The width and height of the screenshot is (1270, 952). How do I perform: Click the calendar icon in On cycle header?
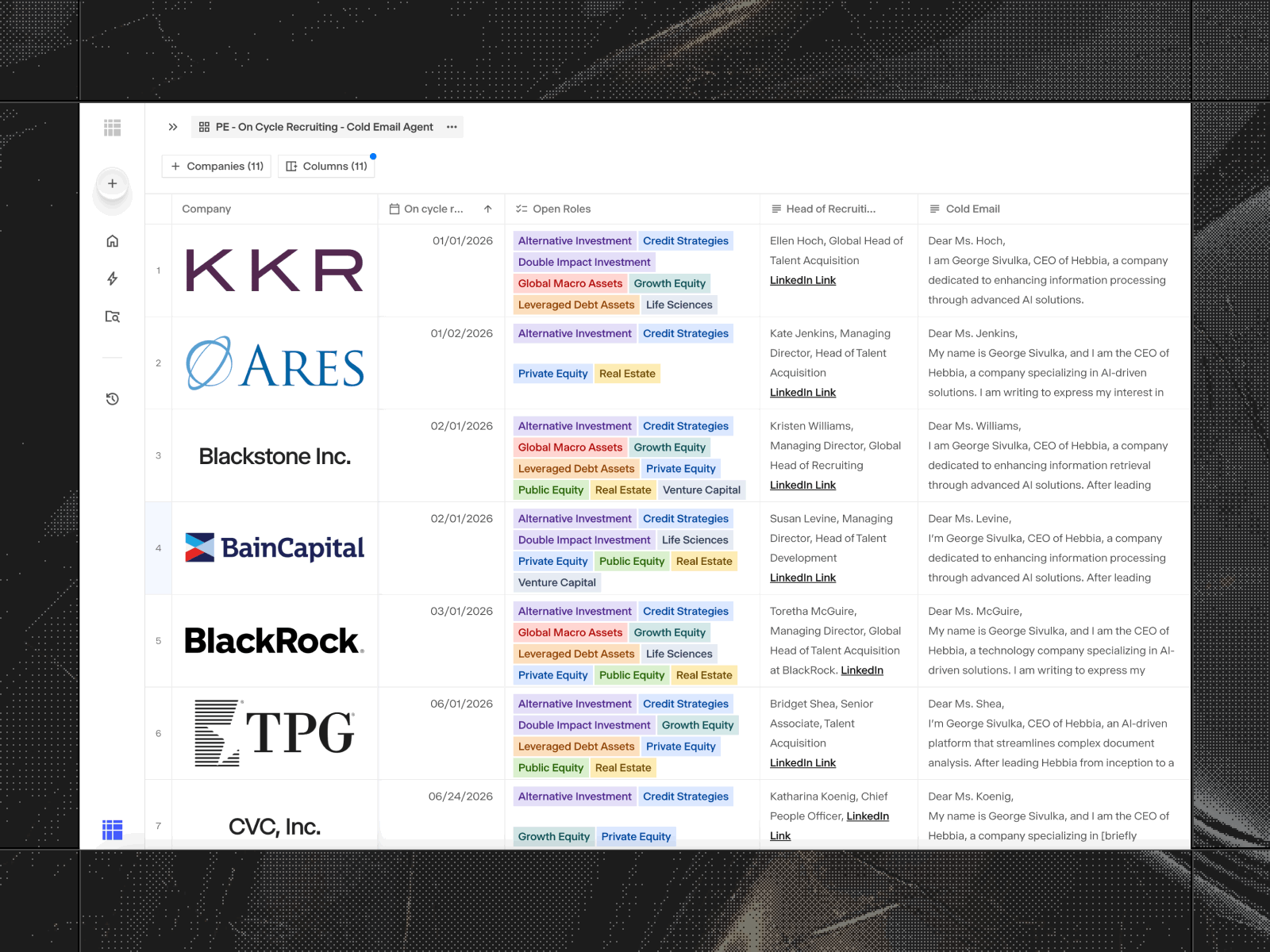click(x=394, y=209)
